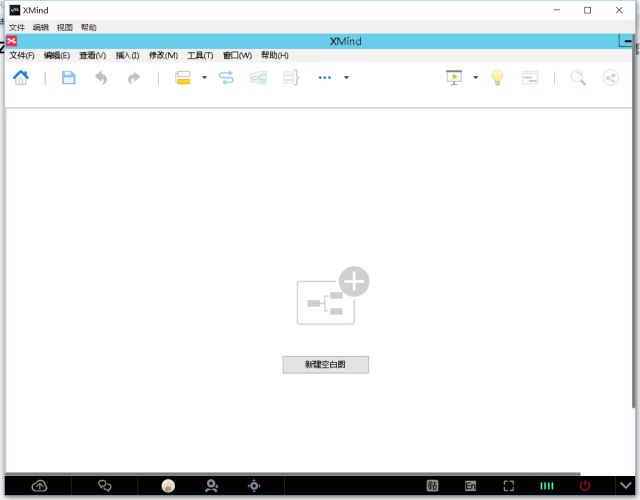Click the red power icon in the bottom bar
Viewport: 640px width, 500px height.
[x=585, y=486]
